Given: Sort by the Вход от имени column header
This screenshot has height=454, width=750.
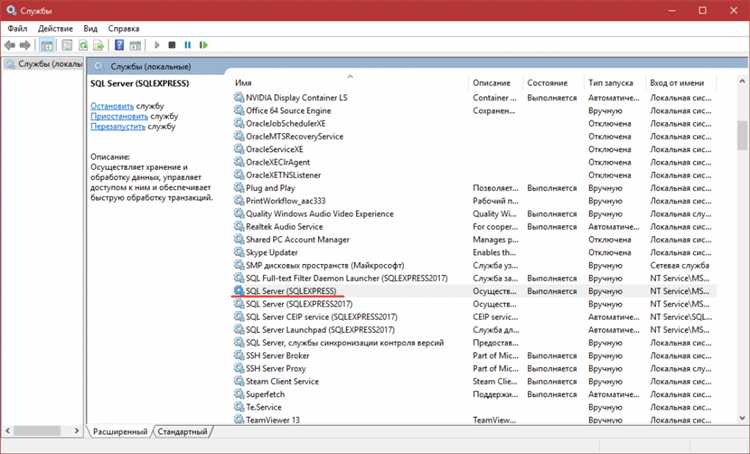Looking at the screenshot, I should click(681, 83).
